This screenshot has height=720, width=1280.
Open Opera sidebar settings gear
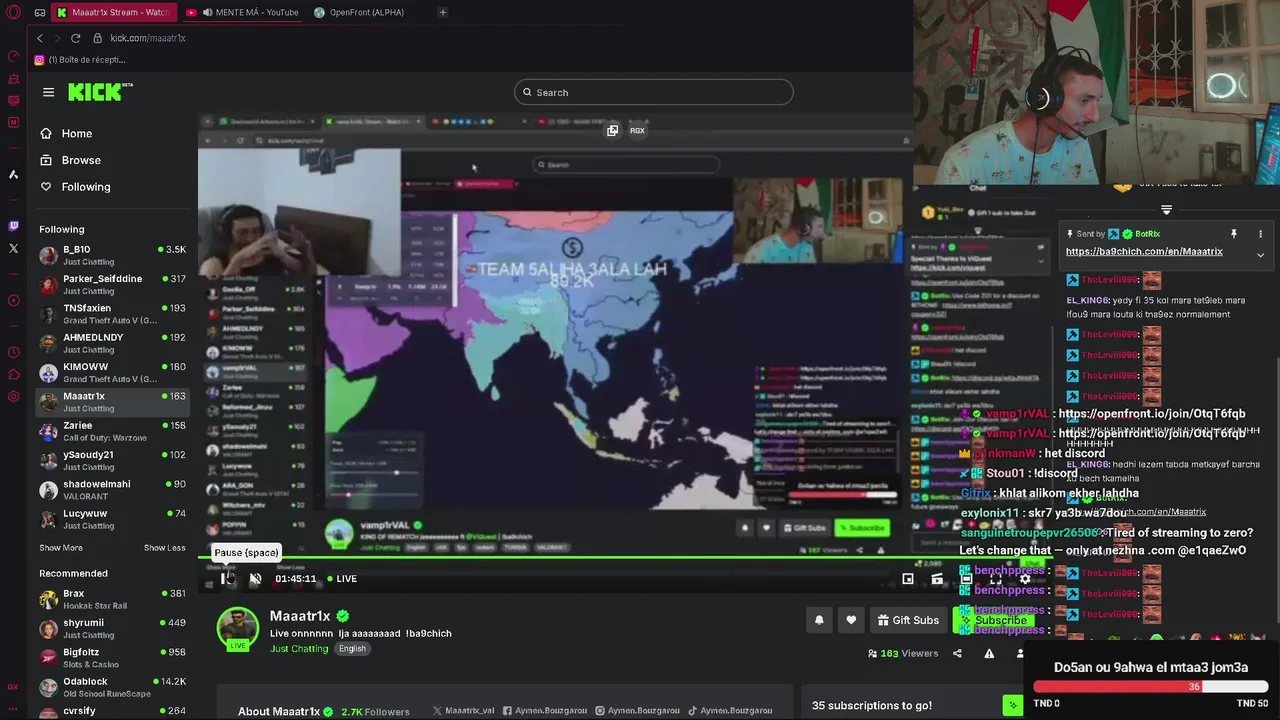click(13, 396)
